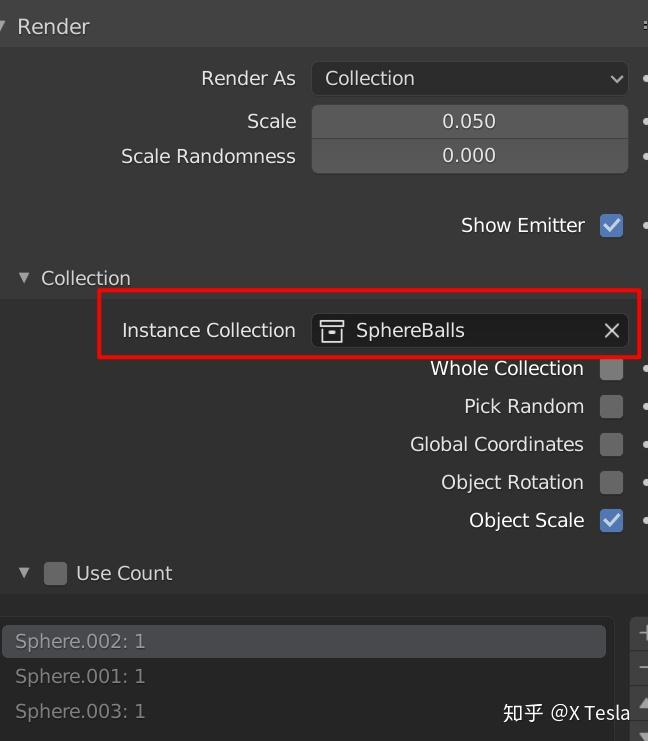Screen dimensions: 648x741
Task: Click the move-up arrow beside the sphere list
Action: tap(641, 703)
